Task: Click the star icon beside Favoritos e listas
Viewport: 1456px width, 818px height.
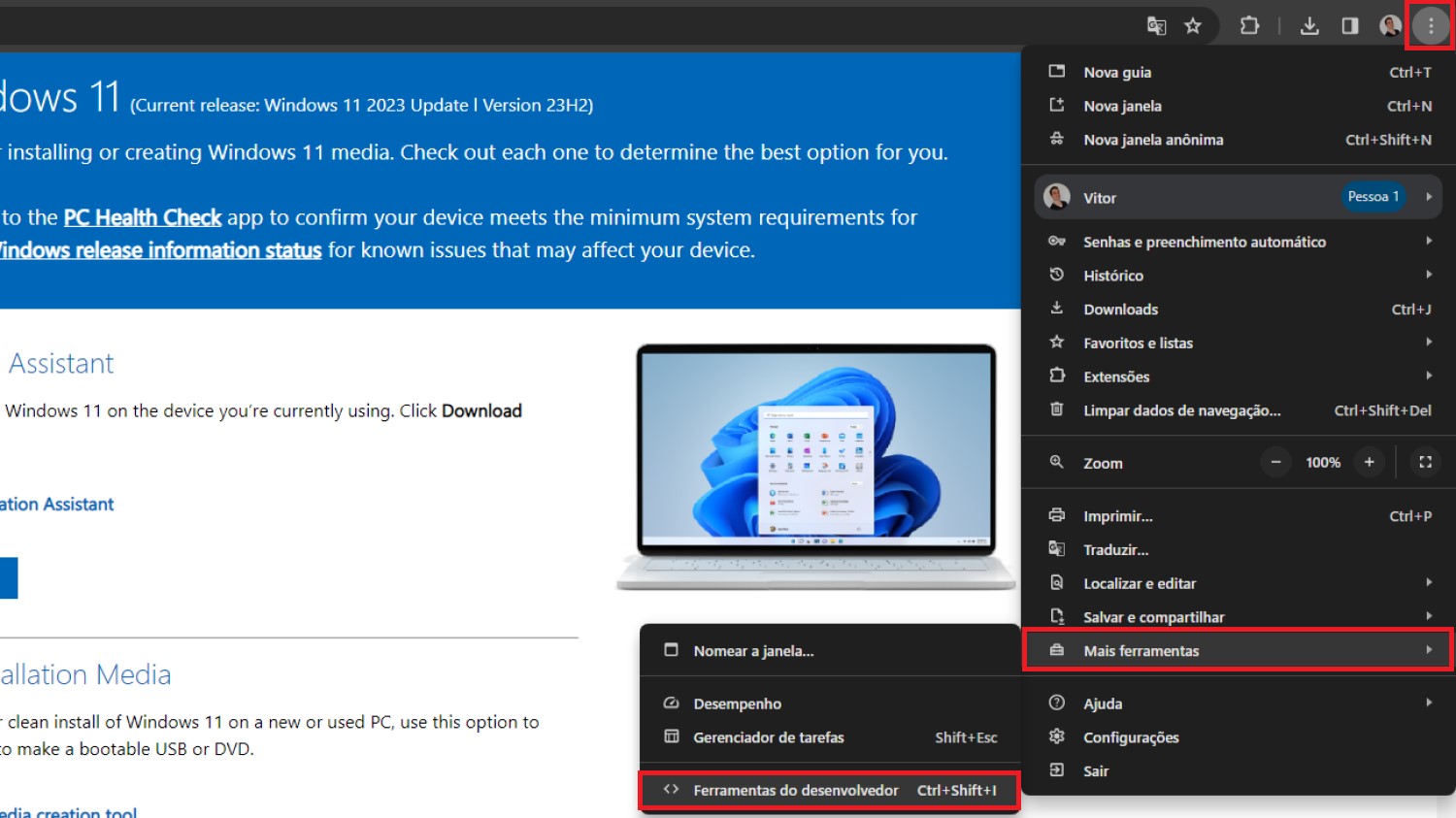Action: click(1057, 342)
